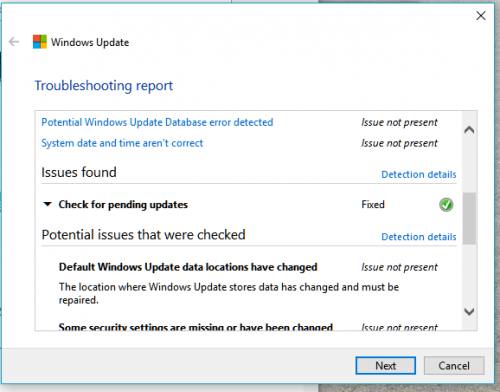Click the Windows Update title text
500x392 pixels.
pos(90,42)
